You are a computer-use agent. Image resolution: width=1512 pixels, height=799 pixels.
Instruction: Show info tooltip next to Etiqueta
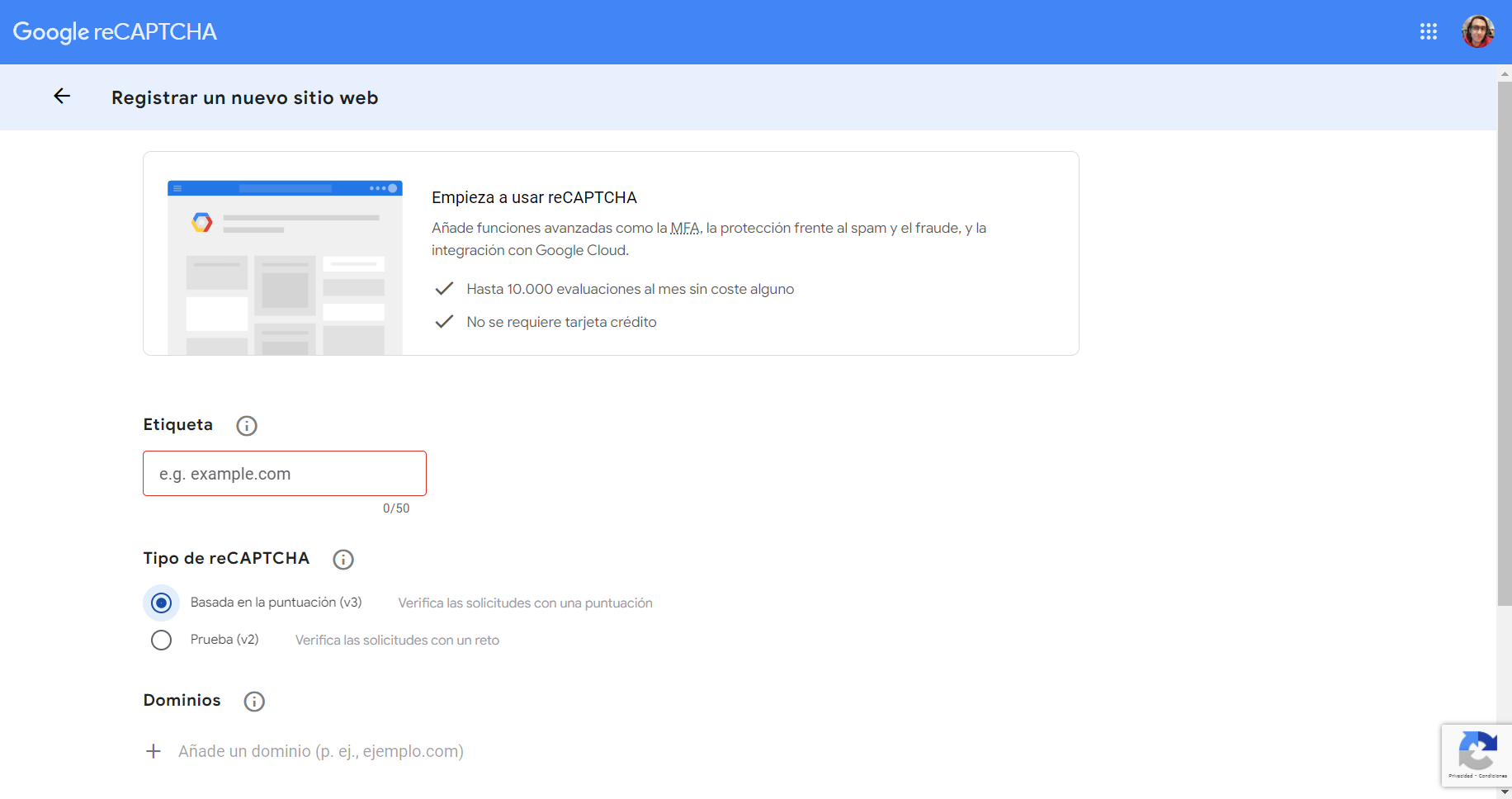click(247, 426)
